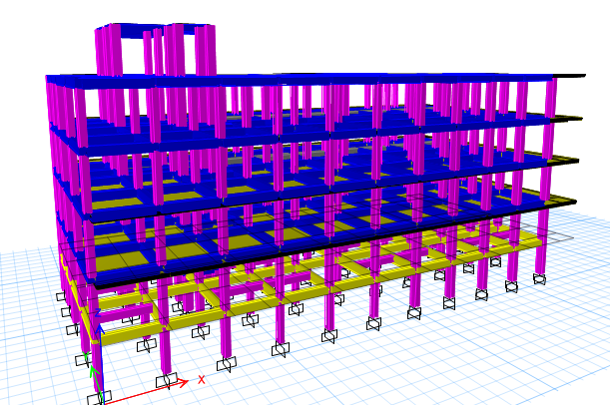Click the green Y axis arrow at origin
Viewport: 610px width, 405px height.
[93, 373]
